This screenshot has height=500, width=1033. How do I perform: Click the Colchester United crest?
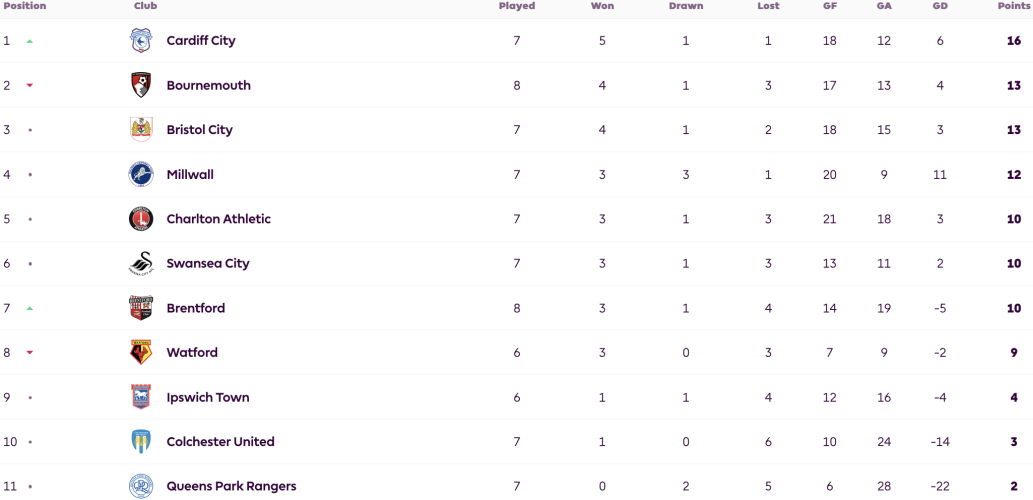[140, 441]
